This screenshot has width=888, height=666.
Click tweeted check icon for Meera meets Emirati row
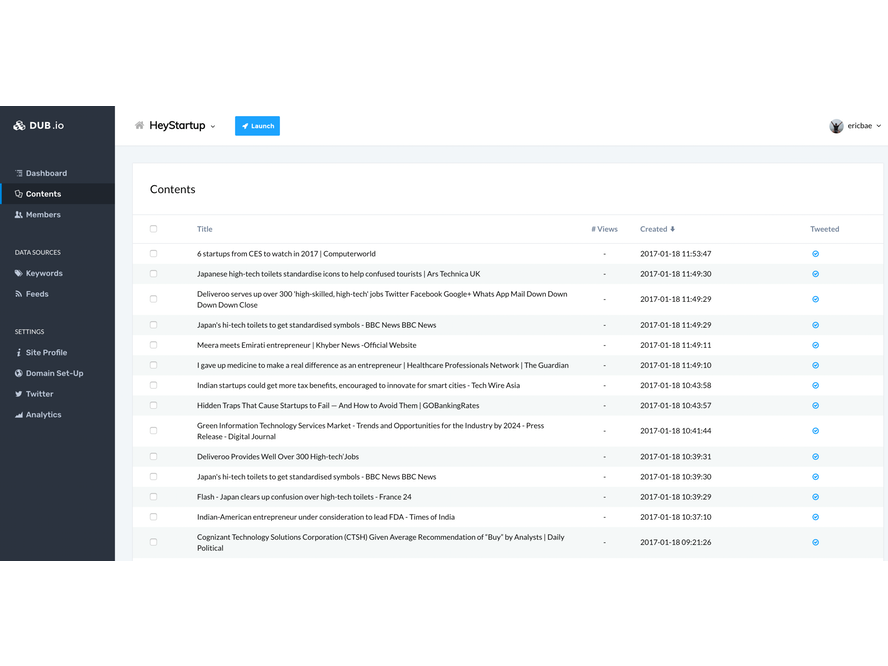coord(816,345)
